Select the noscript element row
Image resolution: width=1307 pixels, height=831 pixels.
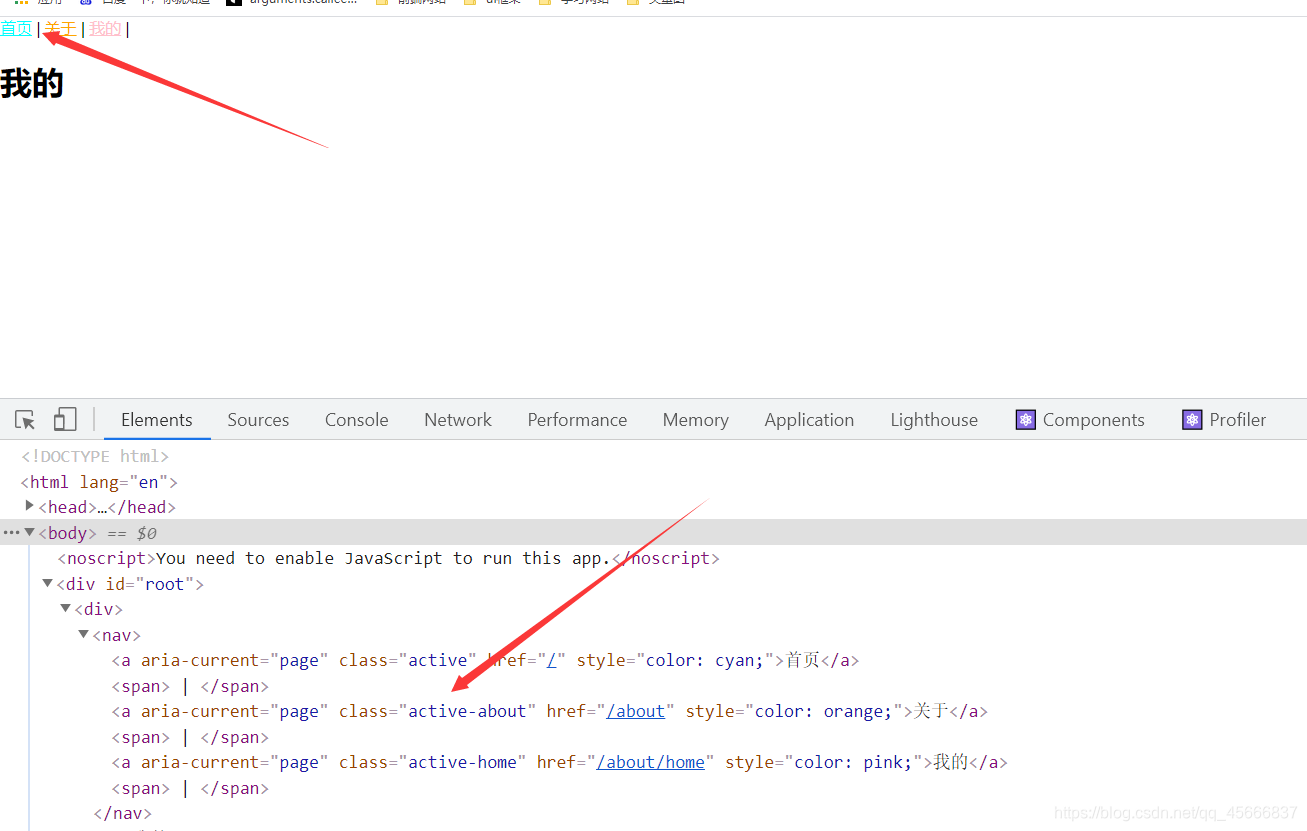click(x=389, y=558)
